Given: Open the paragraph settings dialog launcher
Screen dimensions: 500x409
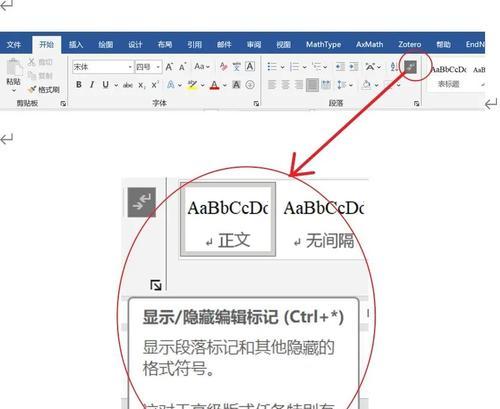Looking at the screenshot, I should tap(416, 104).
